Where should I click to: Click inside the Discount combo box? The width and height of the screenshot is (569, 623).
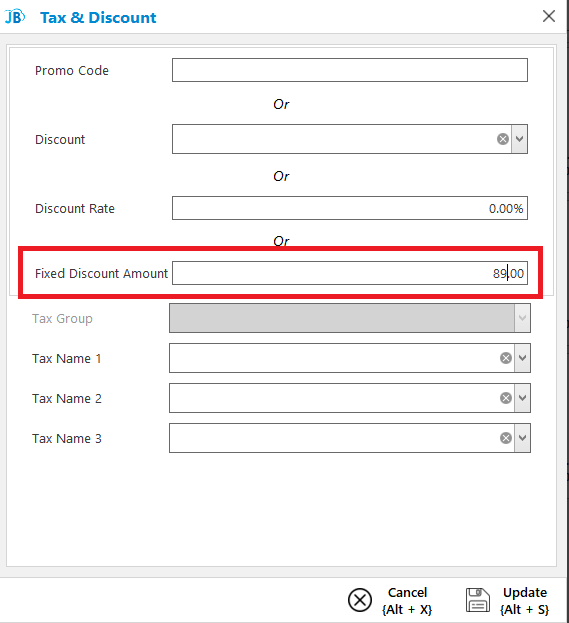coord(334,139)
